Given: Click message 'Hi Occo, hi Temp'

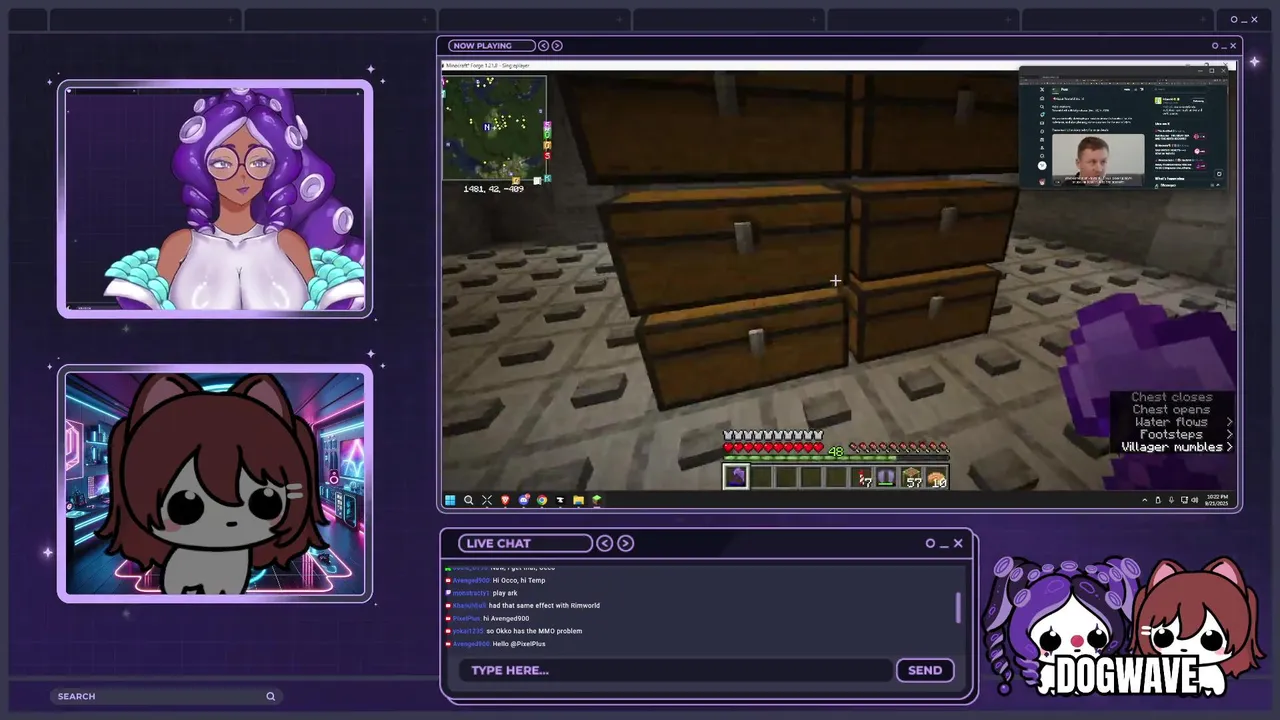Looking at the screenshot, I should (x=519, y=580).
